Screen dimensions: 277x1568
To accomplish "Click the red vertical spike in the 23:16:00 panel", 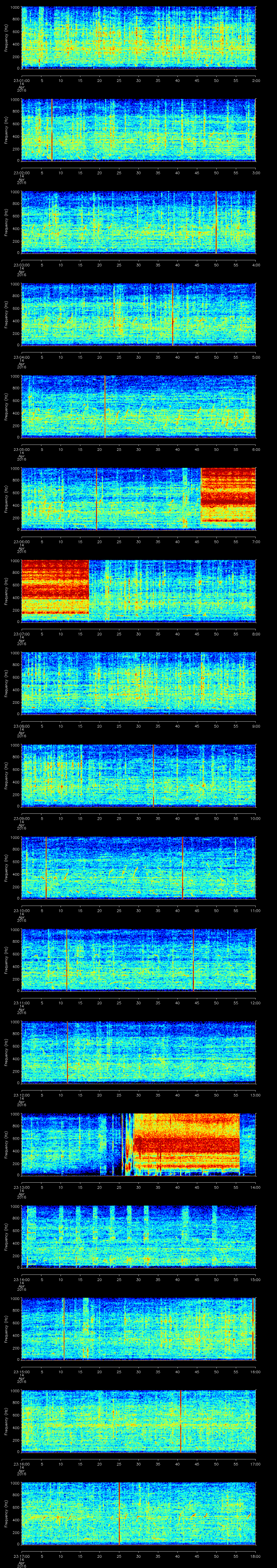I will [181, 1421].
